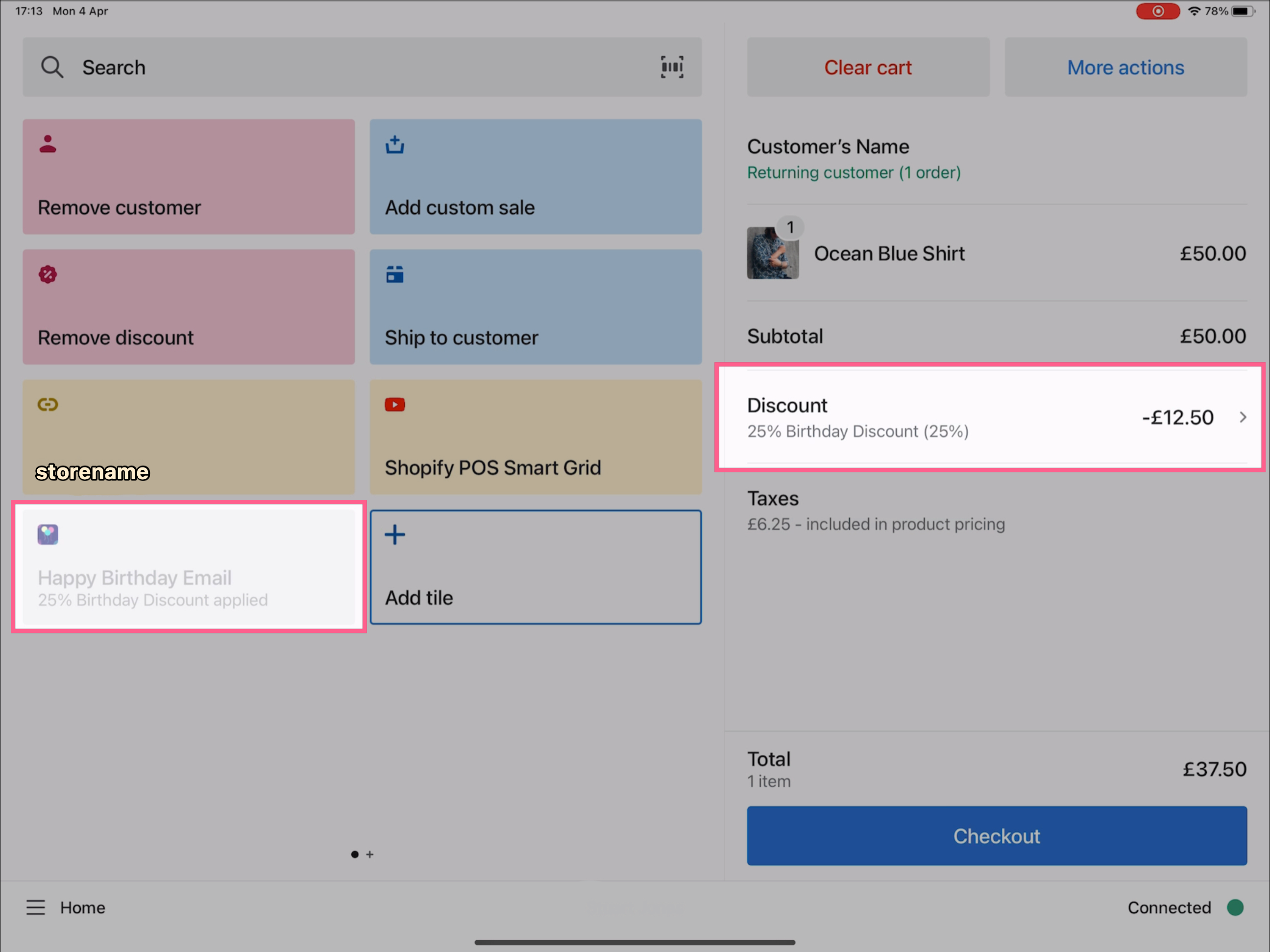This screenshot has width=1270, height=952.
Task: Open the storename link tile
Action: pos(188,437)
